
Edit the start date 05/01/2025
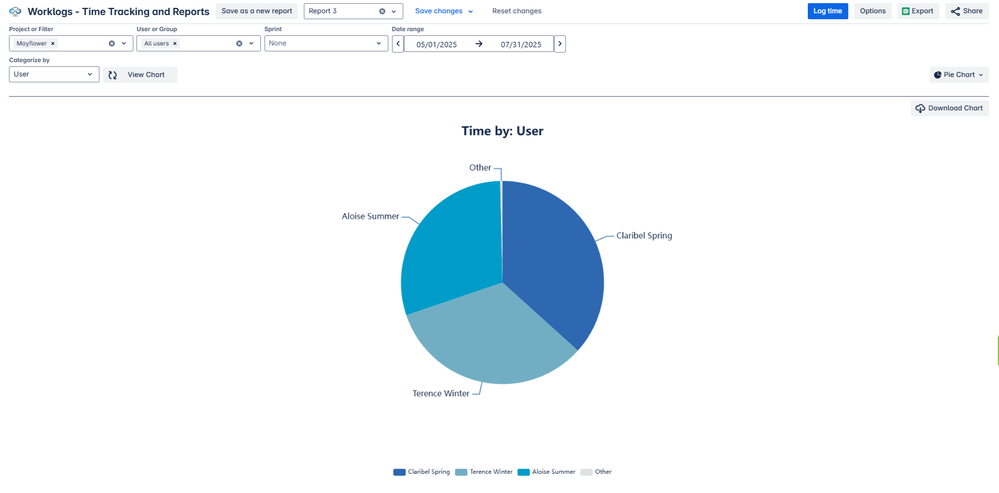click(437, 45)
